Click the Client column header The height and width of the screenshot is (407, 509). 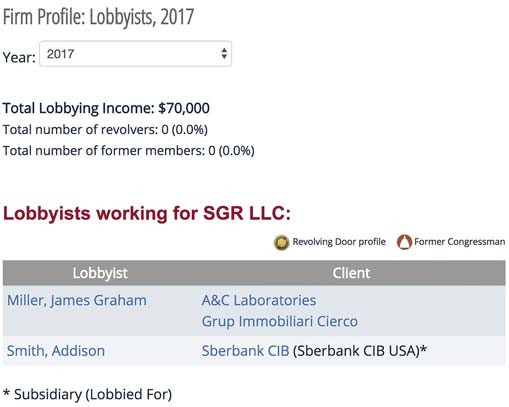[x=351, y=273]
